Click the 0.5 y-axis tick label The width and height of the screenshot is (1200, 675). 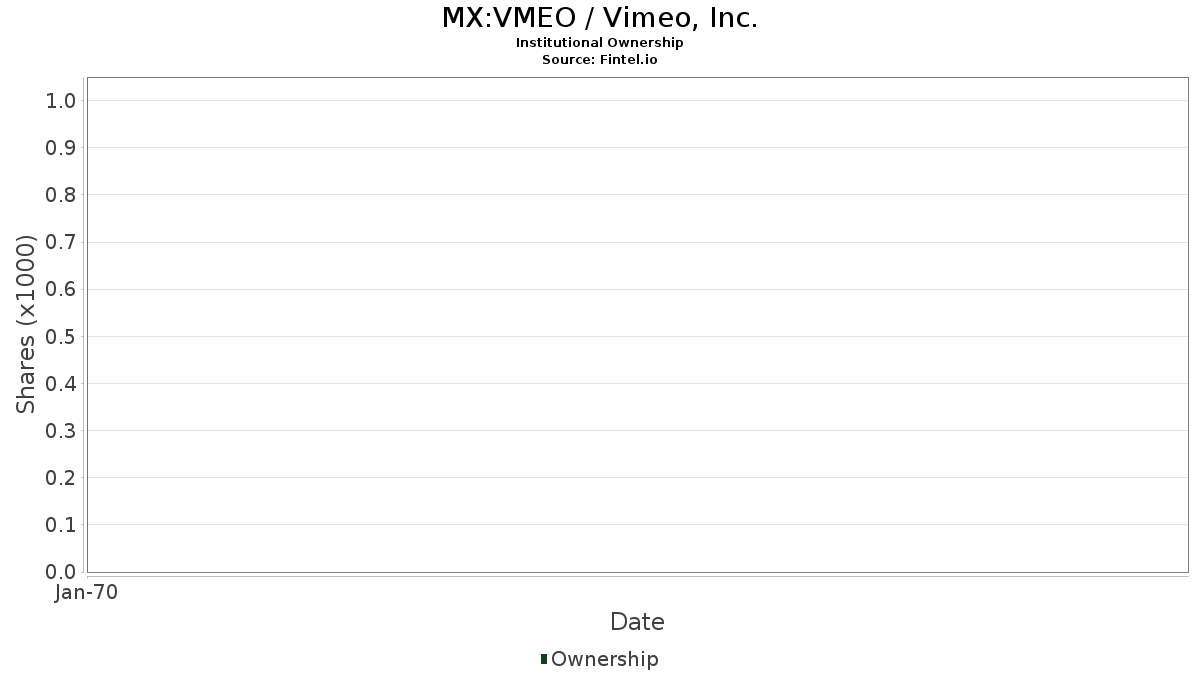pos(61,336)
